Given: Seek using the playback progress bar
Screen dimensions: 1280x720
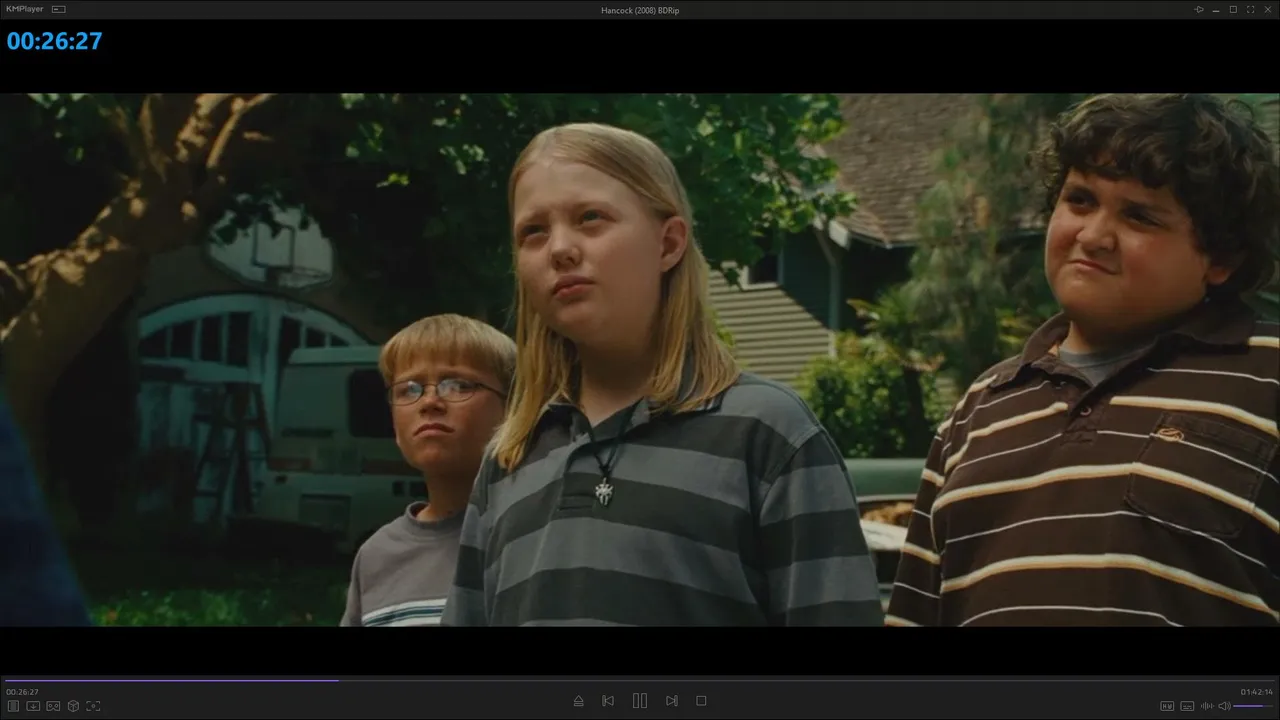Looking at the screenshot, I should (x=640, y=680).
